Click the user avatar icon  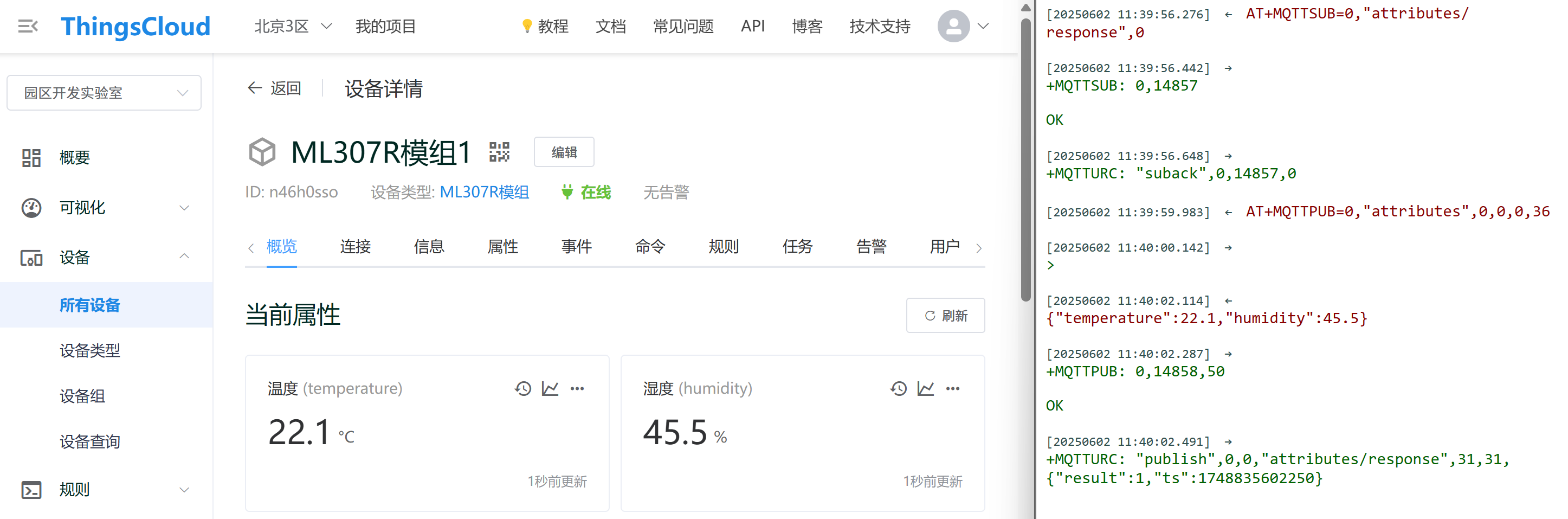[953, 26]
